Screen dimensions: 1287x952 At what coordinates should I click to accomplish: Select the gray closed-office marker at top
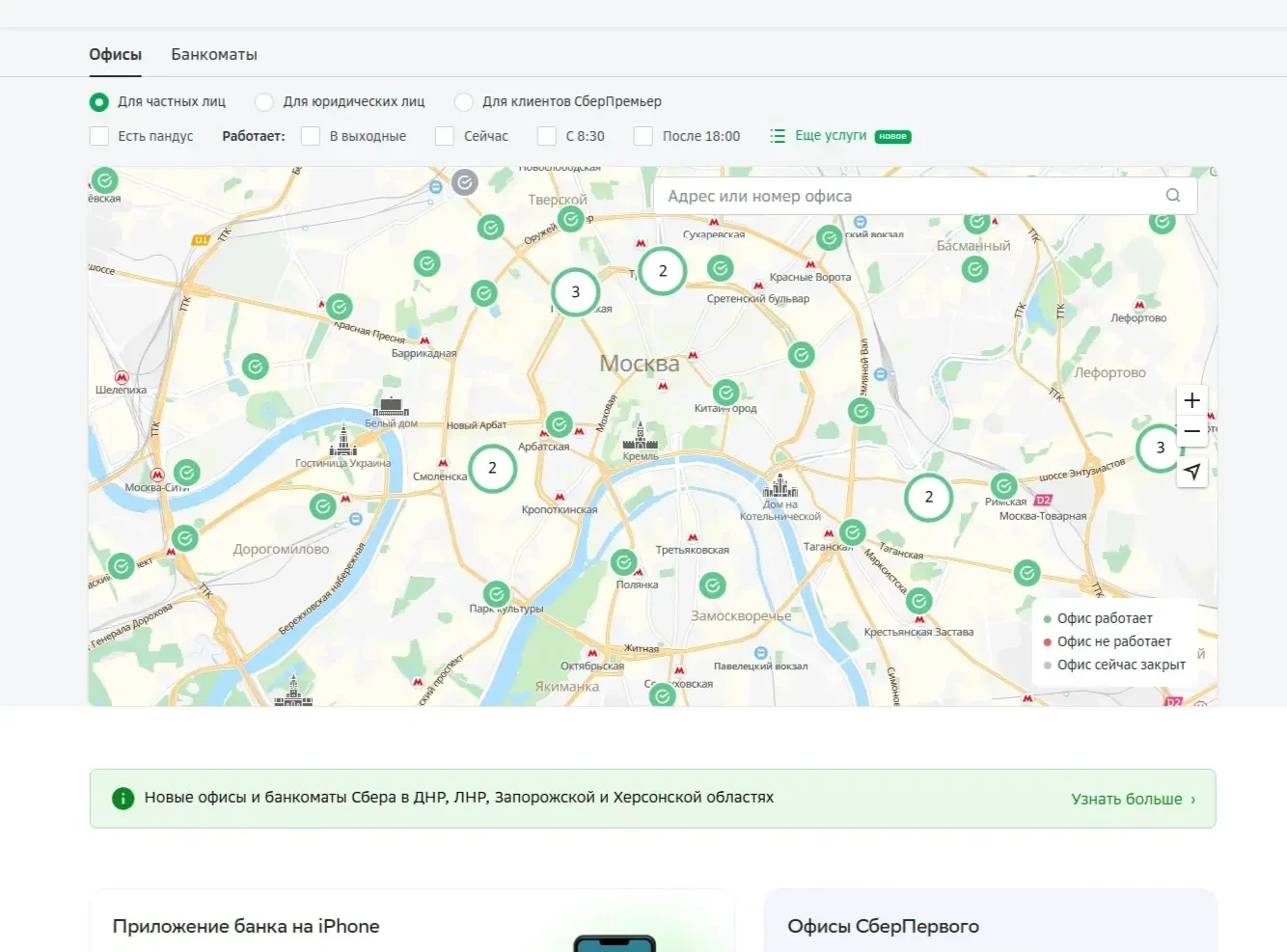pyautogui.click(x=465, y=181)
